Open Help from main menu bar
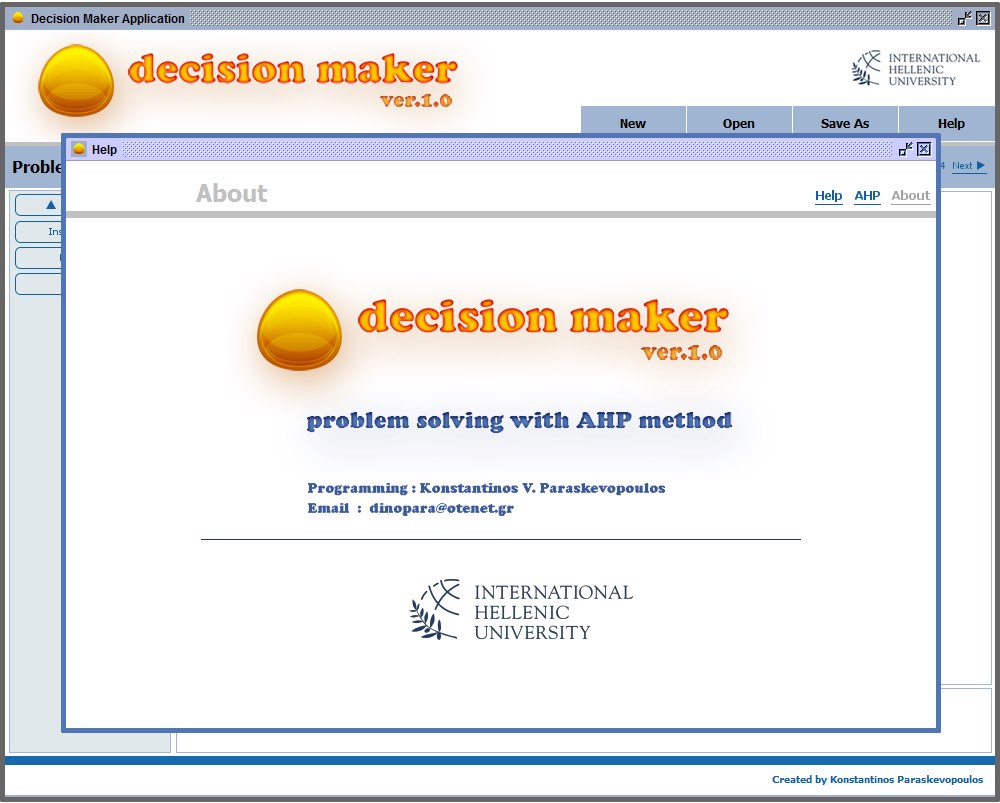Viewport: 1000px width, 803px height. [x=951, y=123]
